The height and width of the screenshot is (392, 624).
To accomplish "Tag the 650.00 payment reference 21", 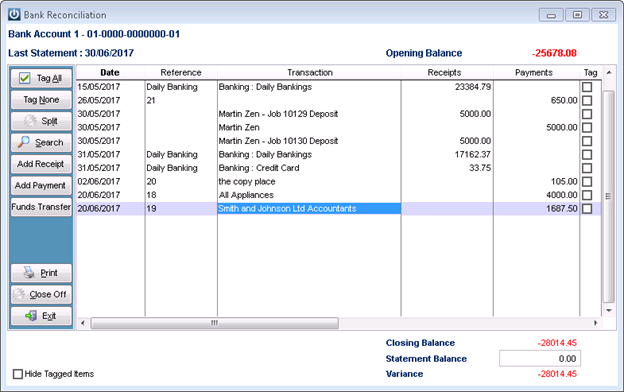I will pyautogui.click(x=587, y=101).
